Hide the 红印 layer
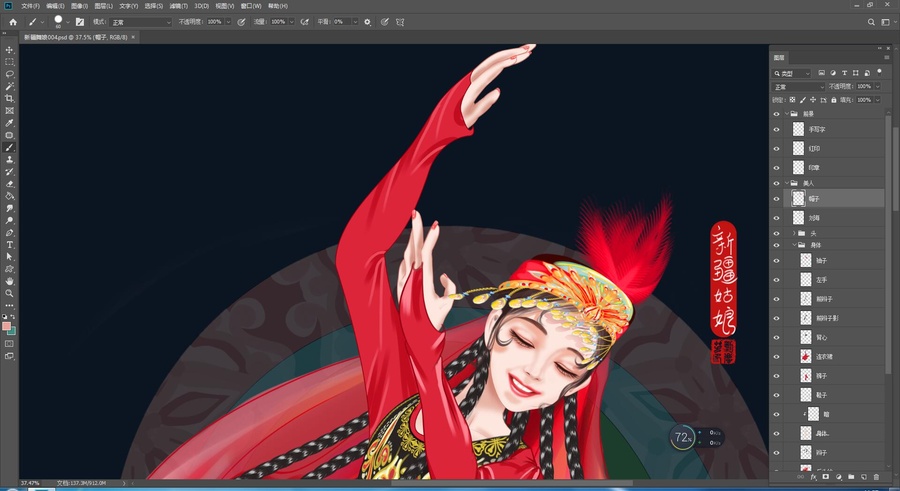The height and width of the screenshot is (491, 900). [777, 148]
